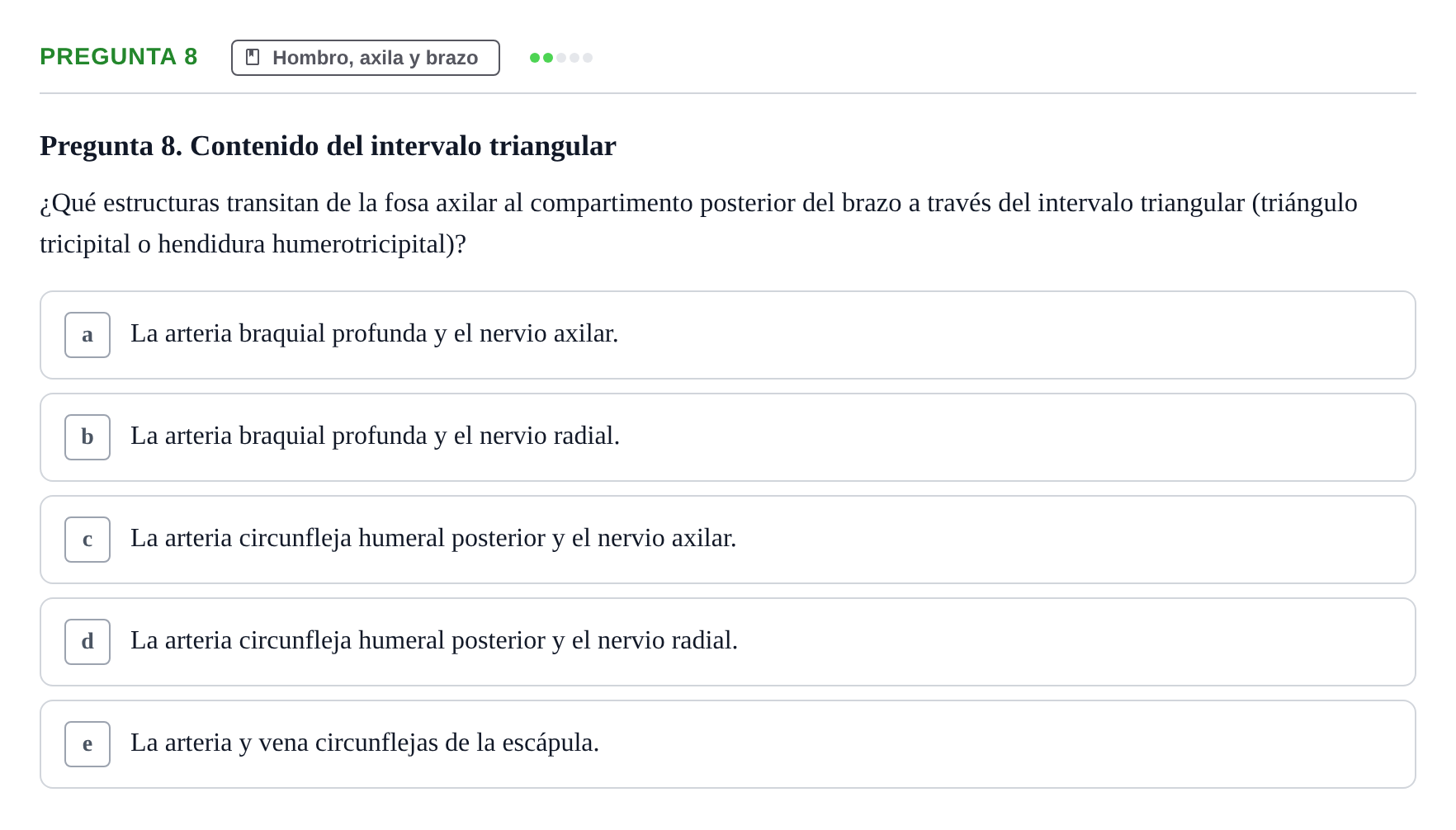The image size is (1456, 830).
Task: Choose "arteria braquial profunda y el nervio radial"
Action: 728,437
